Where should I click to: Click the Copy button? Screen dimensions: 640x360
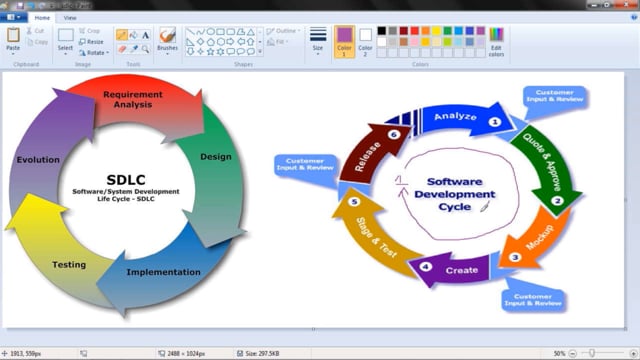pos(37,42)
